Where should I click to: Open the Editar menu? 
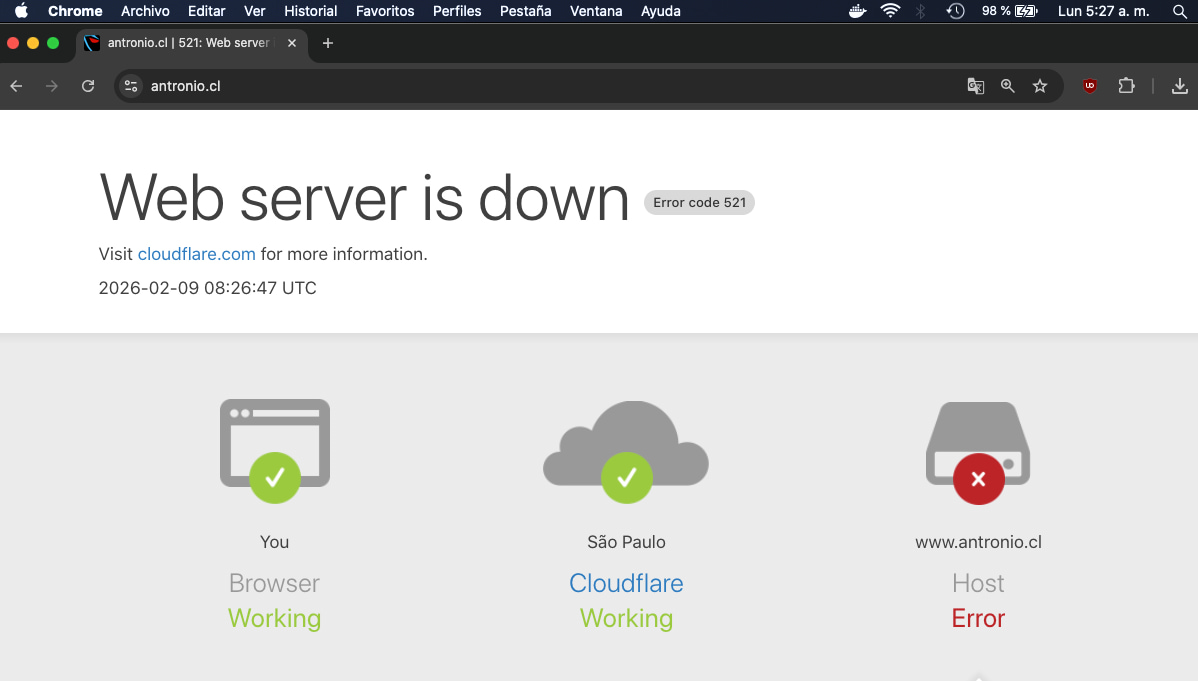[x=206, y=11]
